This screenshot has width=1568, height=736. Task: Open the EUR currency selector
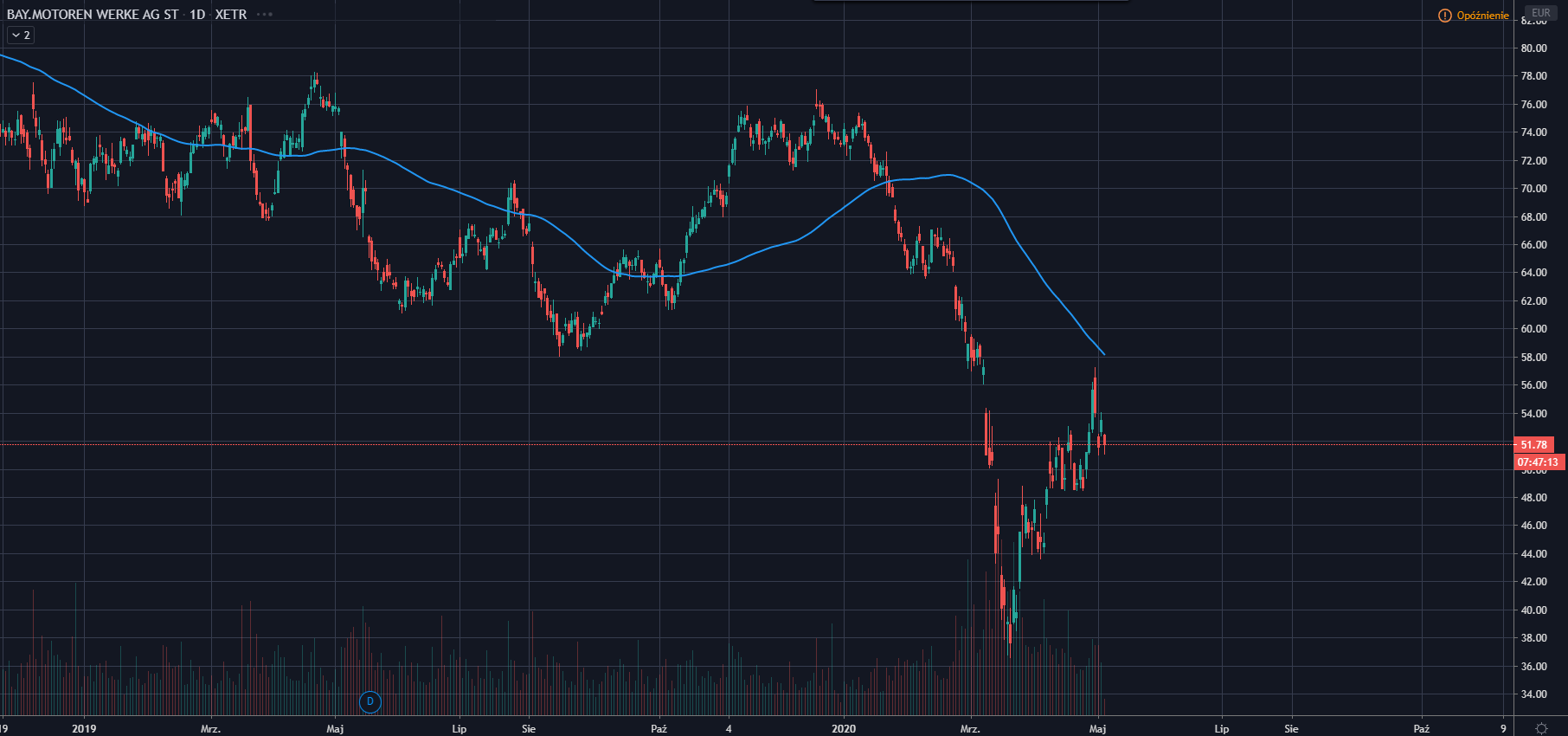click(1540, 13)
